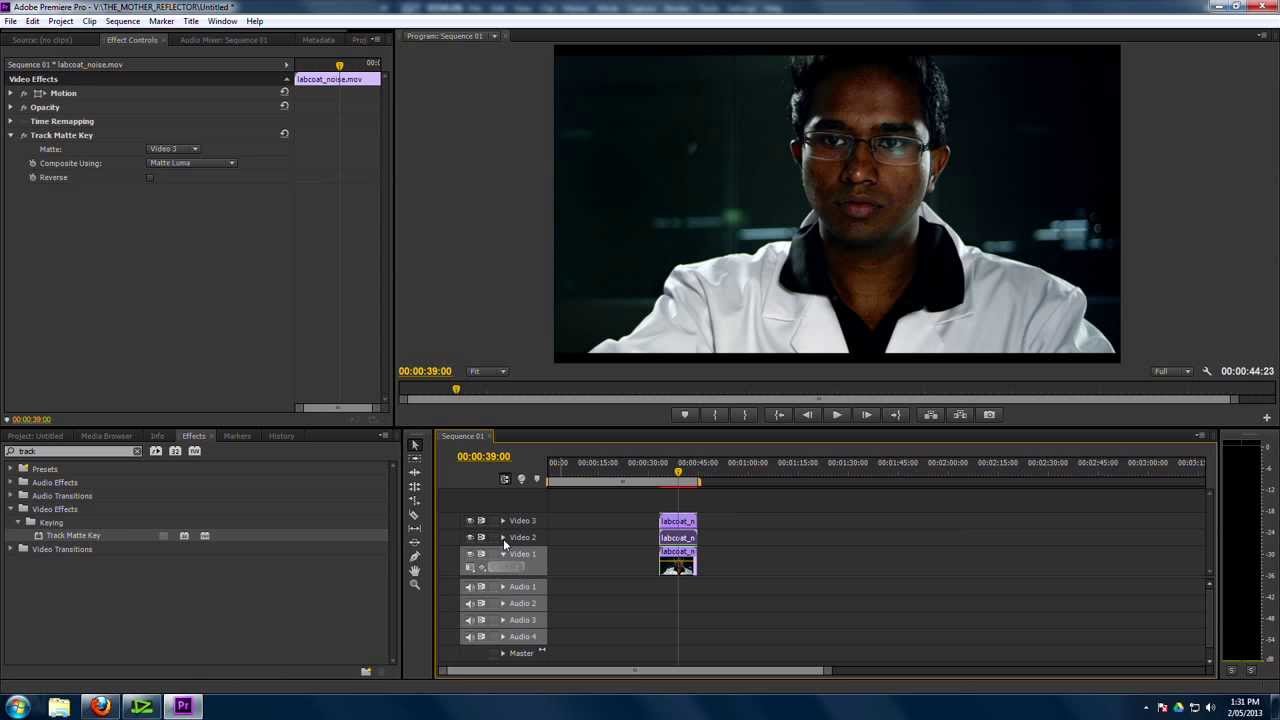Select the Track Select tool
1280x720 pixels.
[415, 459]
